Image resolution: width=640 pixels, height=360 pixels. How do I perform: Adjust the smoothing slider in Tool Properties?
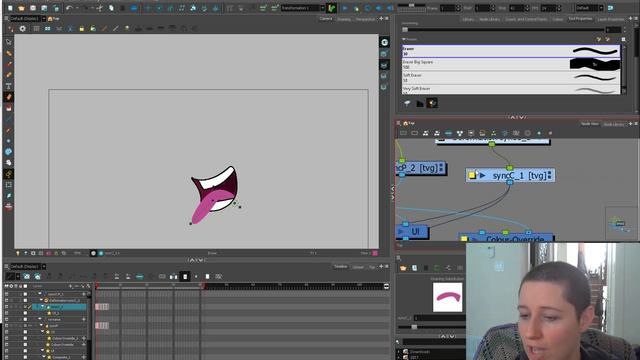pyautogui.click(x=503, y=29)
